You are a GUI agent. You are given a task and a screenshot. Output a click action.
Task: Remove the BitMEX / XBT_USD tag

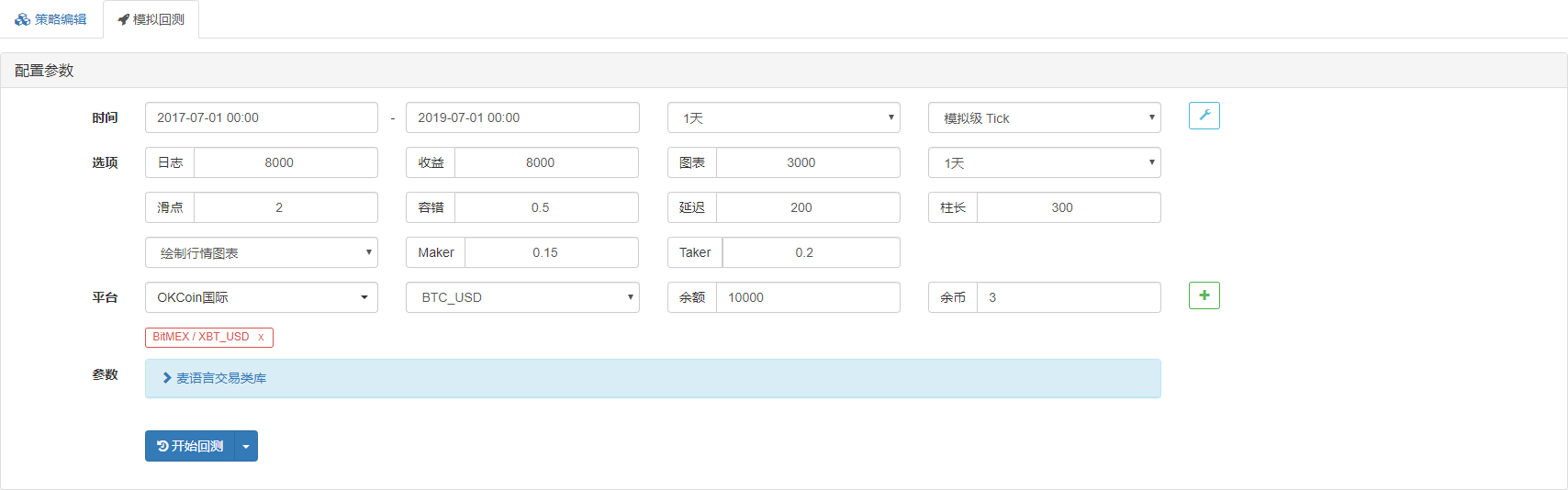261,337
